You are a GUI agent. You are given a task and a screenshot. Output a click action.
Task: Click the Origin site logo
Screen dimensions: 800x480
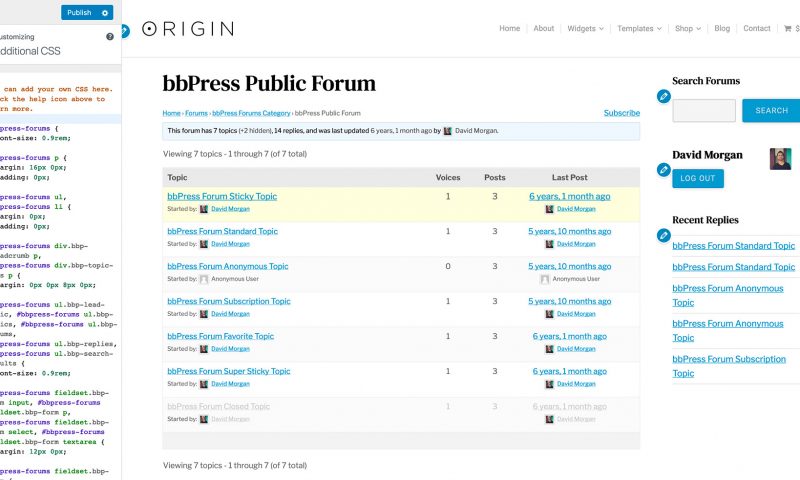[x=188, y=29]
